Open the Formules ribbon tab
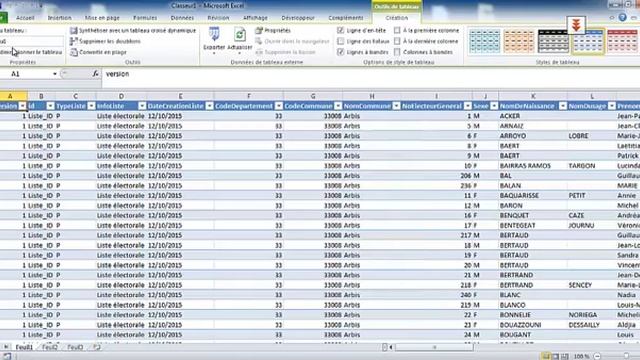Image resolution: width=640 pixels, height=360 pixels. (x=145, y=18)
